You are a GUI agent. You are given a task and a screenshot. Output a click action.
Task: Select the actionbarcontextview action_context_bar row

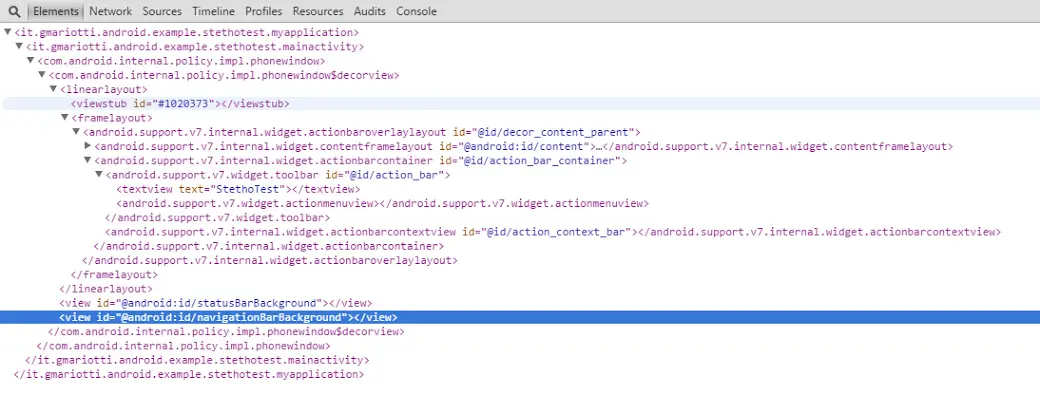[x=552, y=232]
